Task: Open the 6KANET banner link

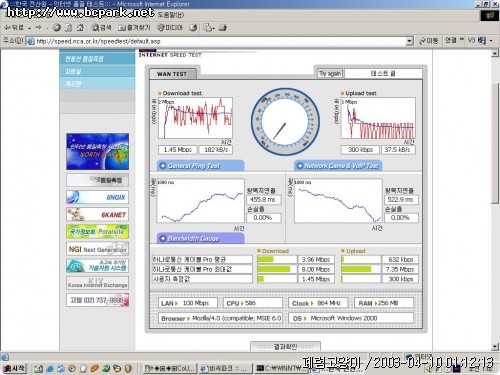Action: tap(97, 214)
